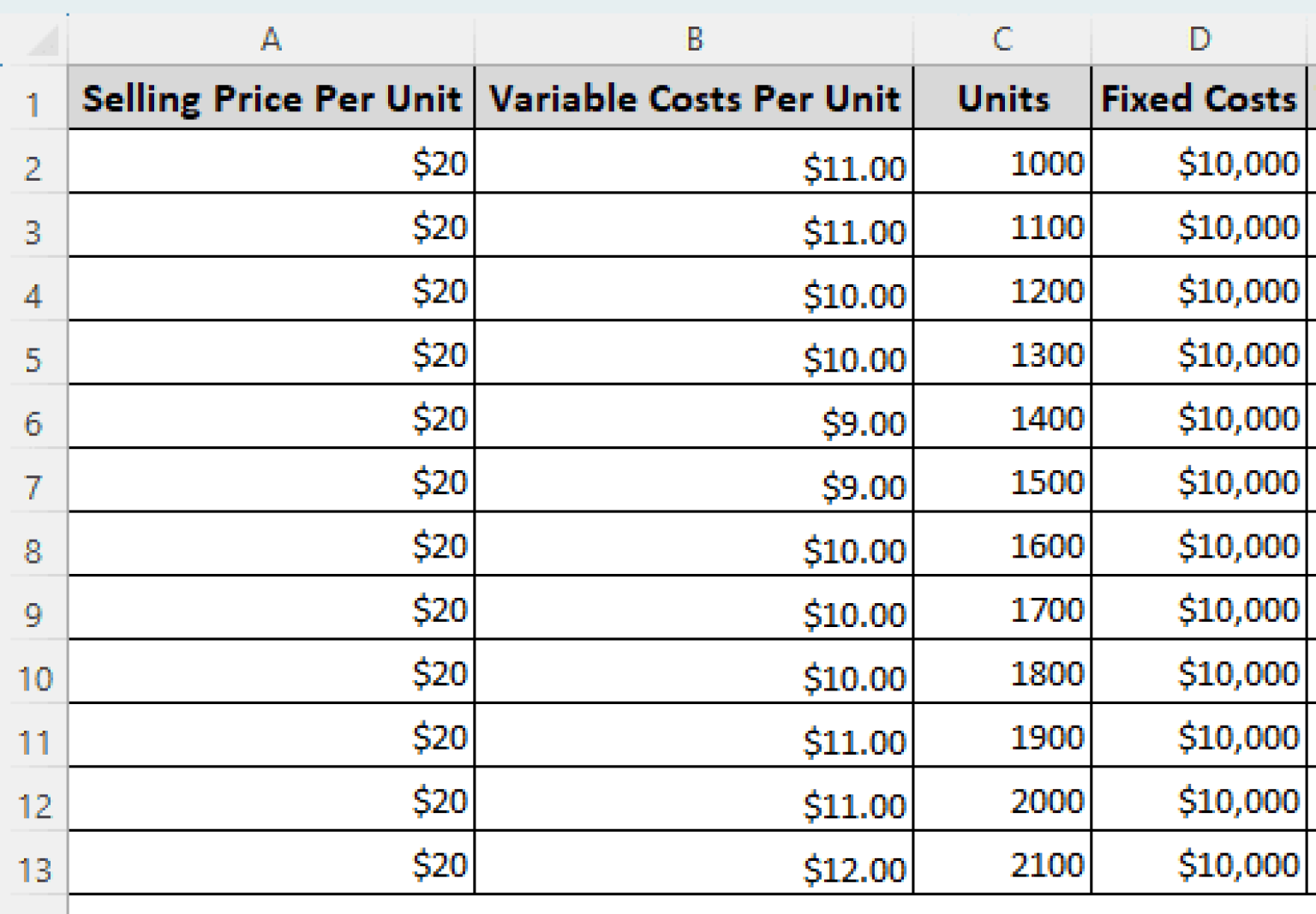The image size is (1316, 914).
Task: Click the $9.00 cell in row 6
Action: 694,419
